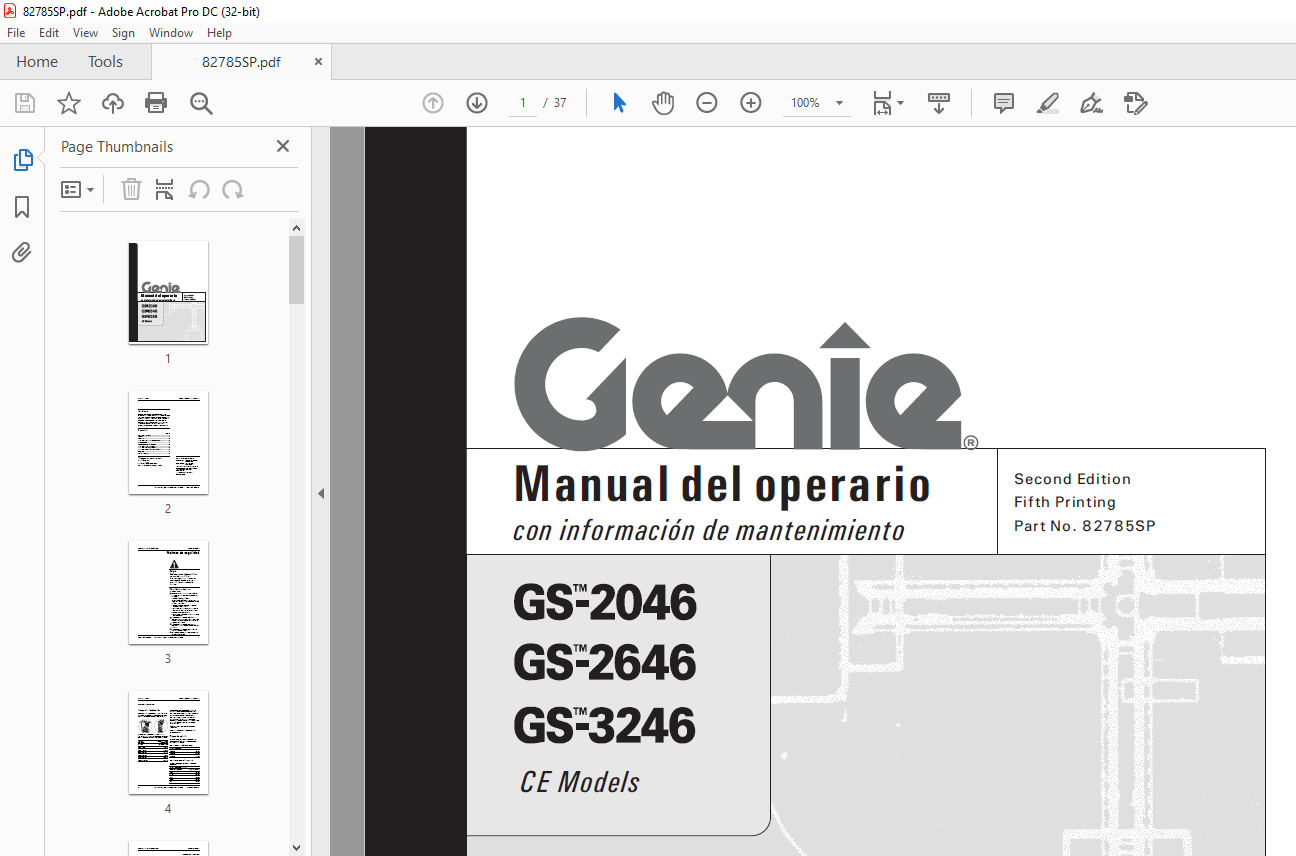
Task: Click the GS-2646 model text
Action: (605, 663)
